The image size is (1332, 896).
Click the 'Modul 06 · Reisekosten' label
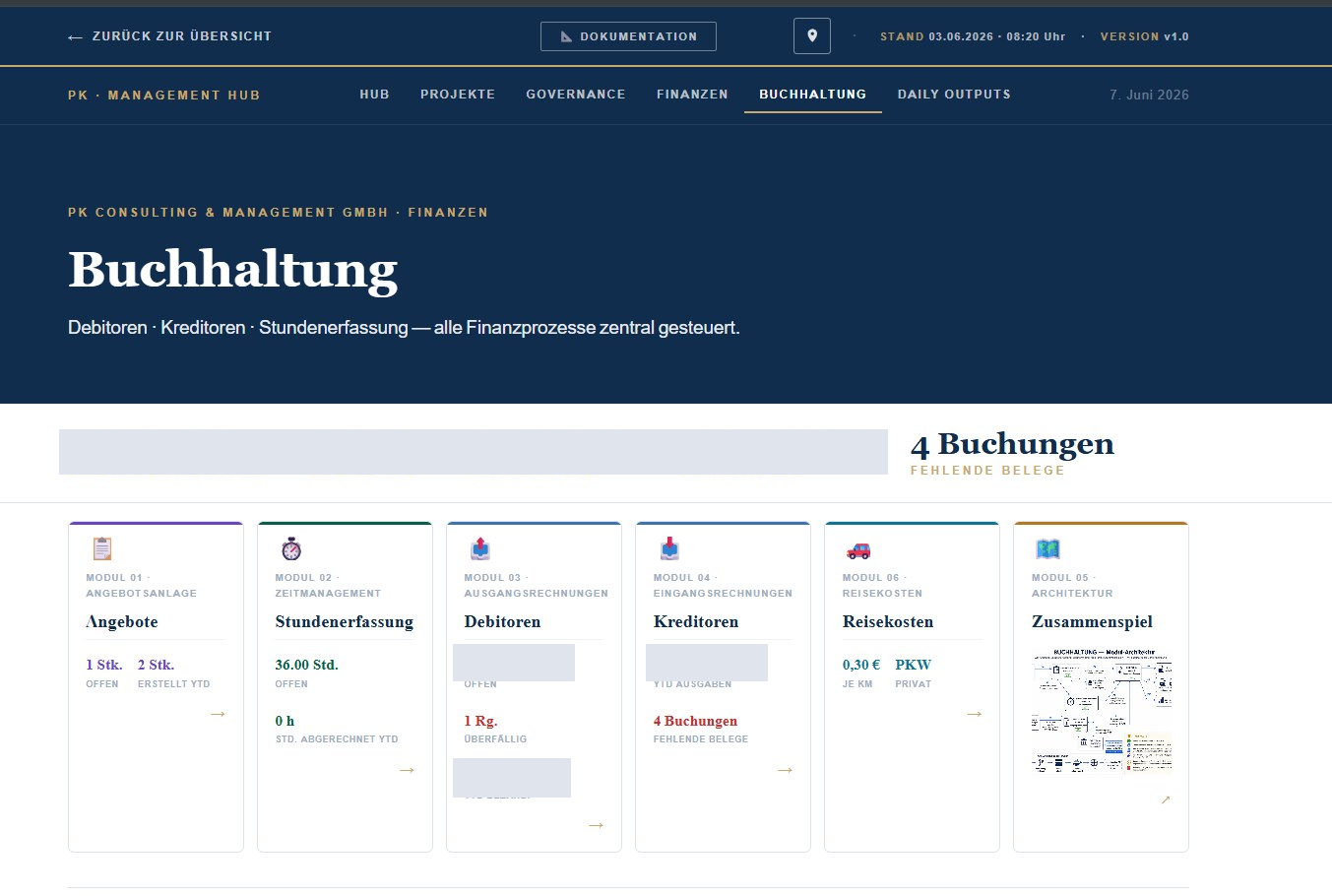(x=882, y=585)
